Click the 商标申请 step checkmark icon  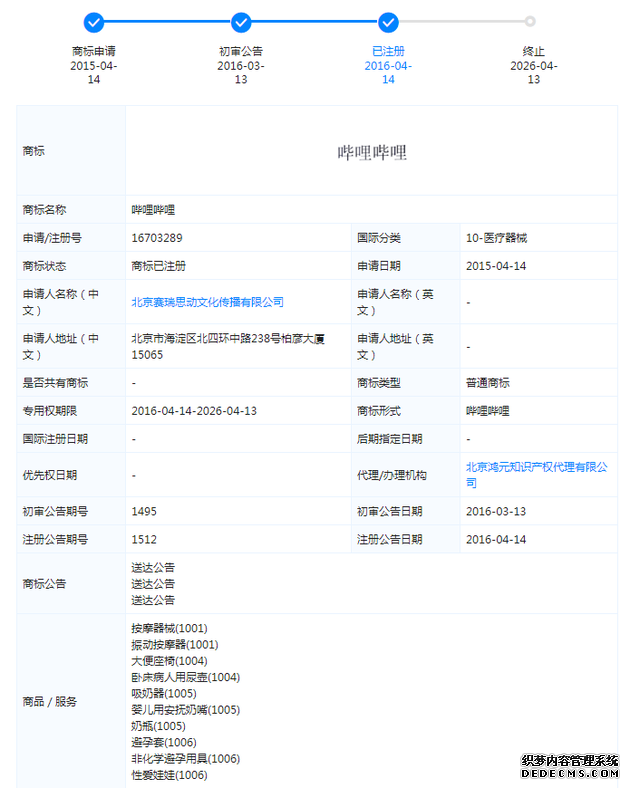(x=93, y=23)
